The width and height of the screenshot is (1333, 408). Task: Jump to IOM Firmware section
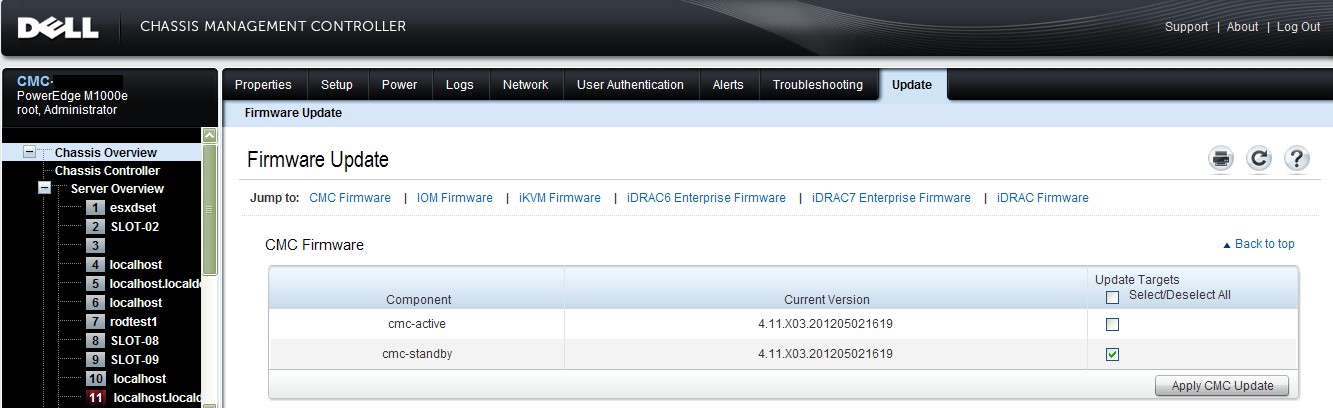tap(455, 198)
